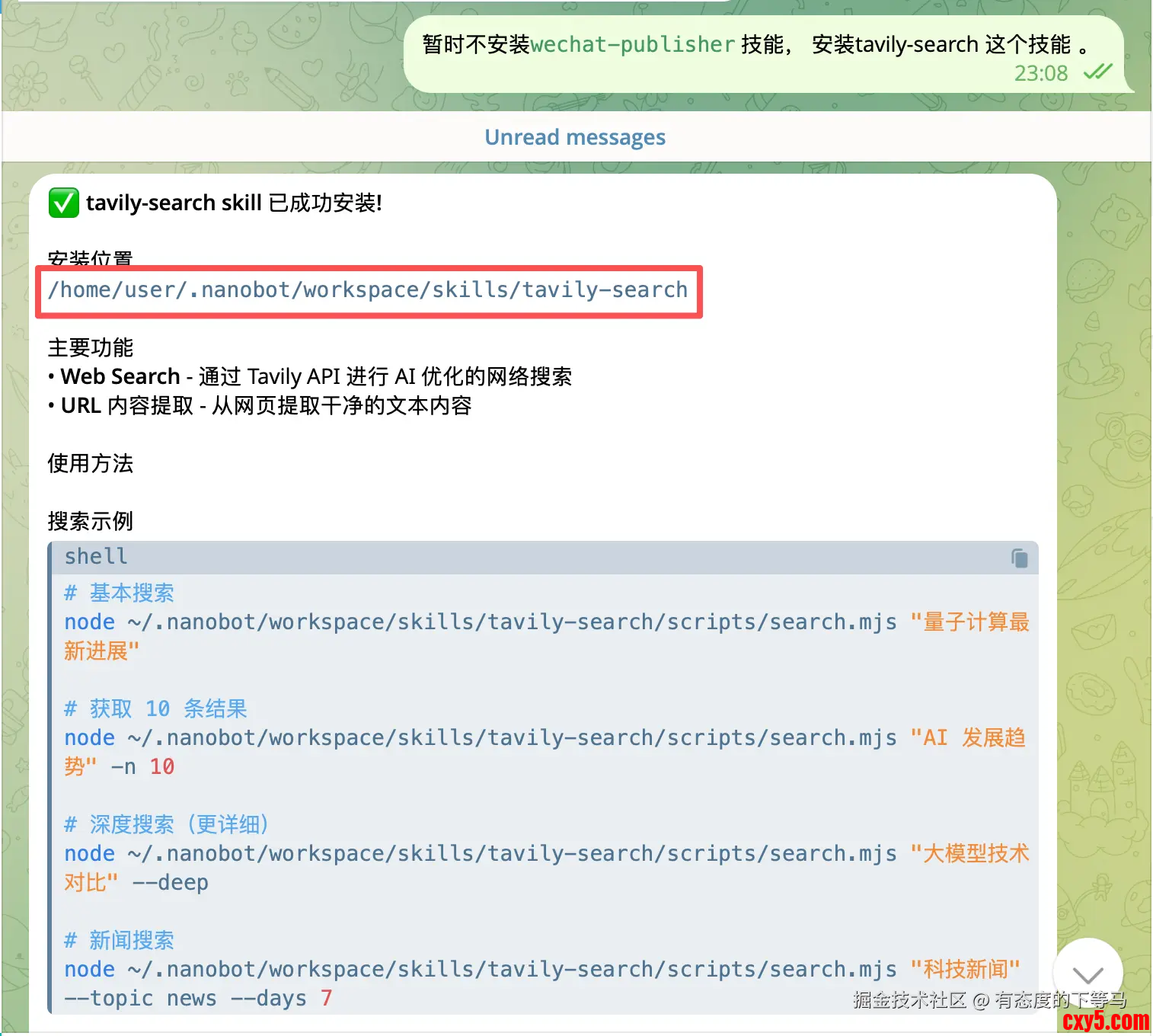
Task: Click the "tavily-search skill 已成功安装!" heading
Action: 234,203
